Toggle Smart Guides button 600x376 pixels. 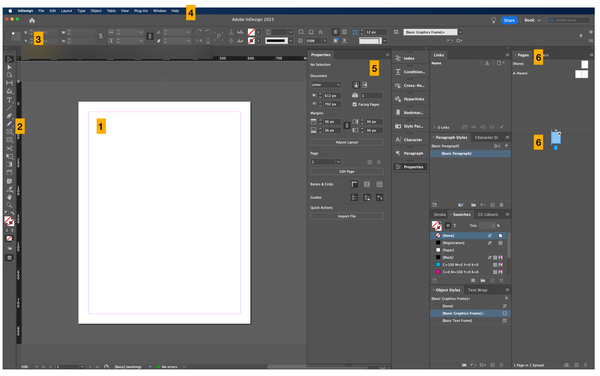point(379,198)
